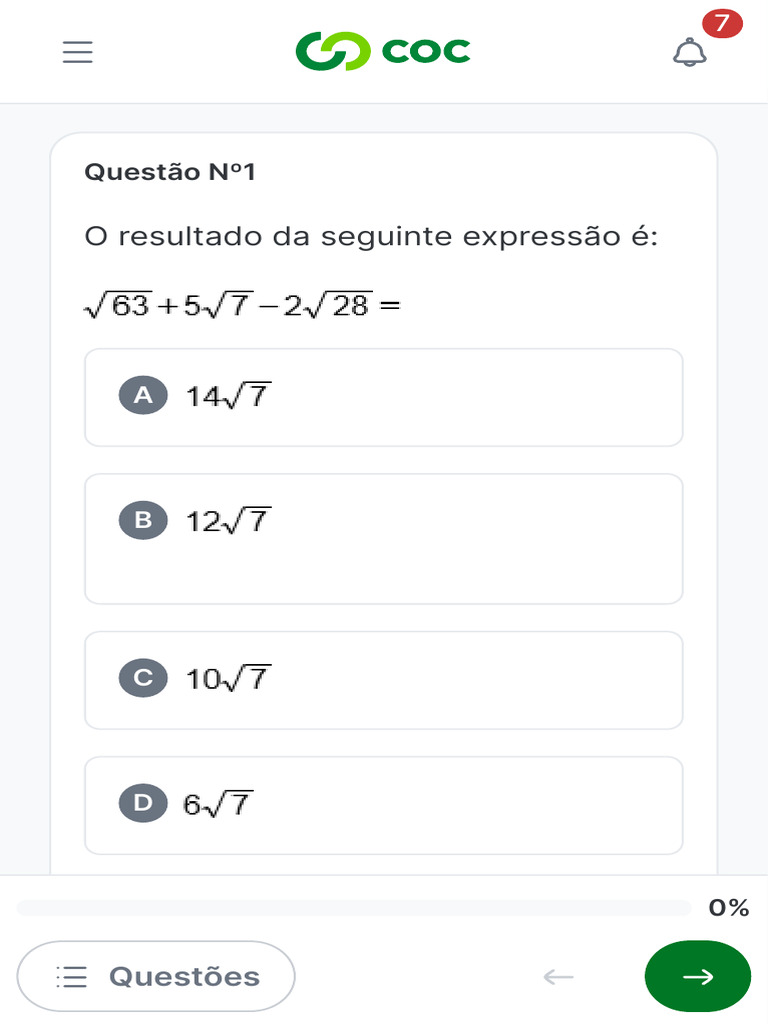Go back using the left arrow

pos(558,976)
